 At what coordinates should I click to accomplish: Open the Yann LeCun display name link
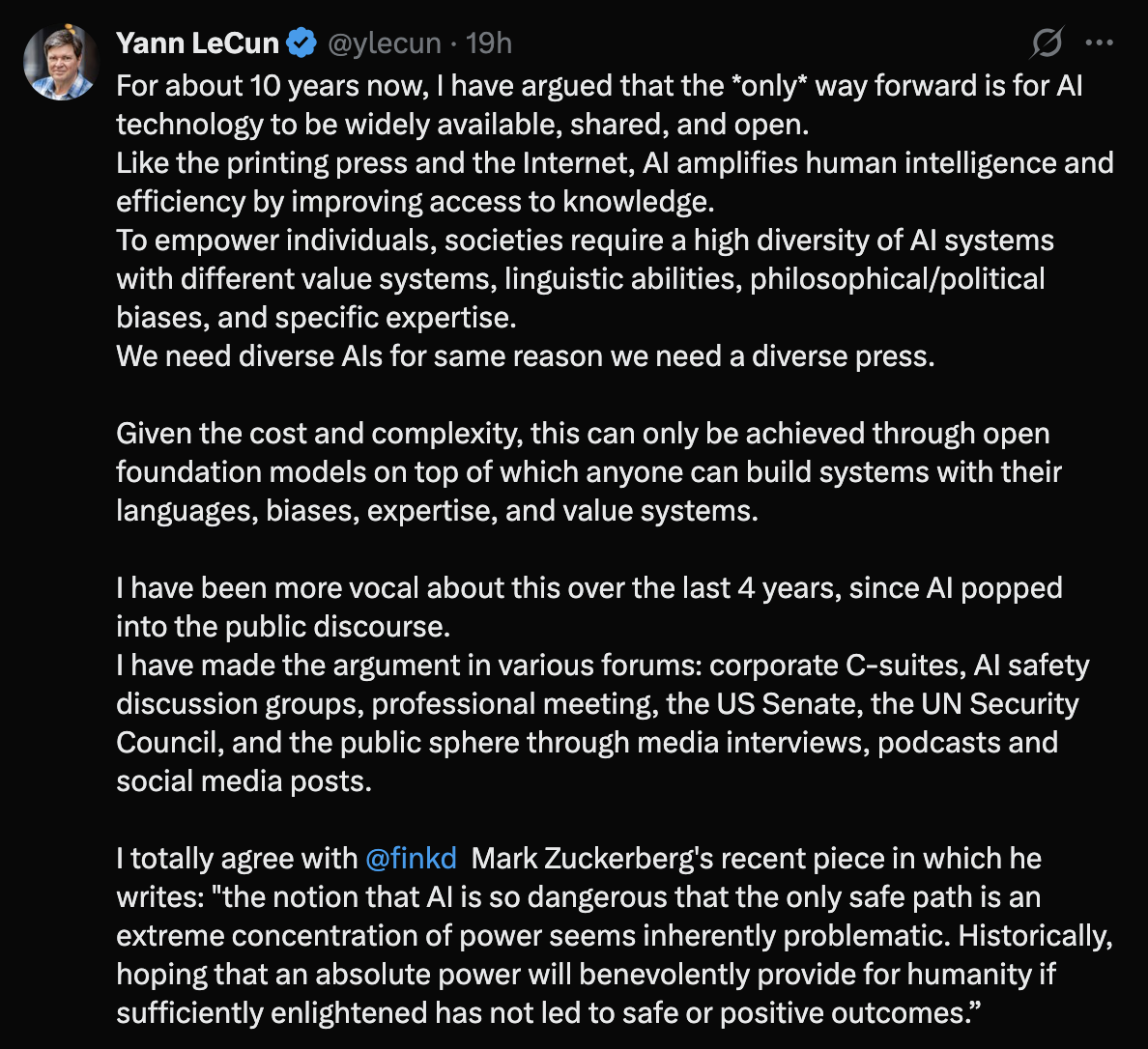pyautogui.click(x=198, y=43)
